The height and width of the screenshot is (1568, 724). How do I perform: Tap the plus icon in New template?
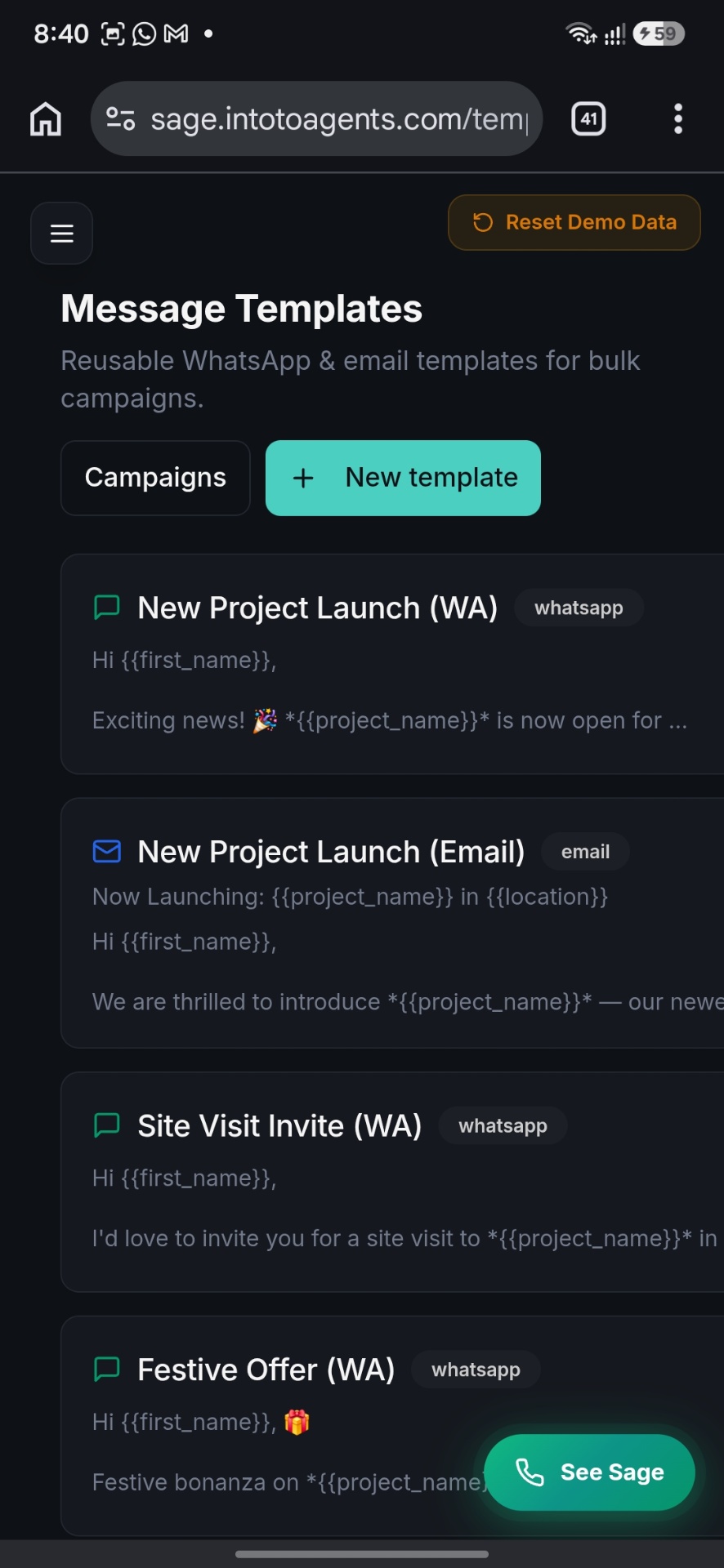point(303,478)
